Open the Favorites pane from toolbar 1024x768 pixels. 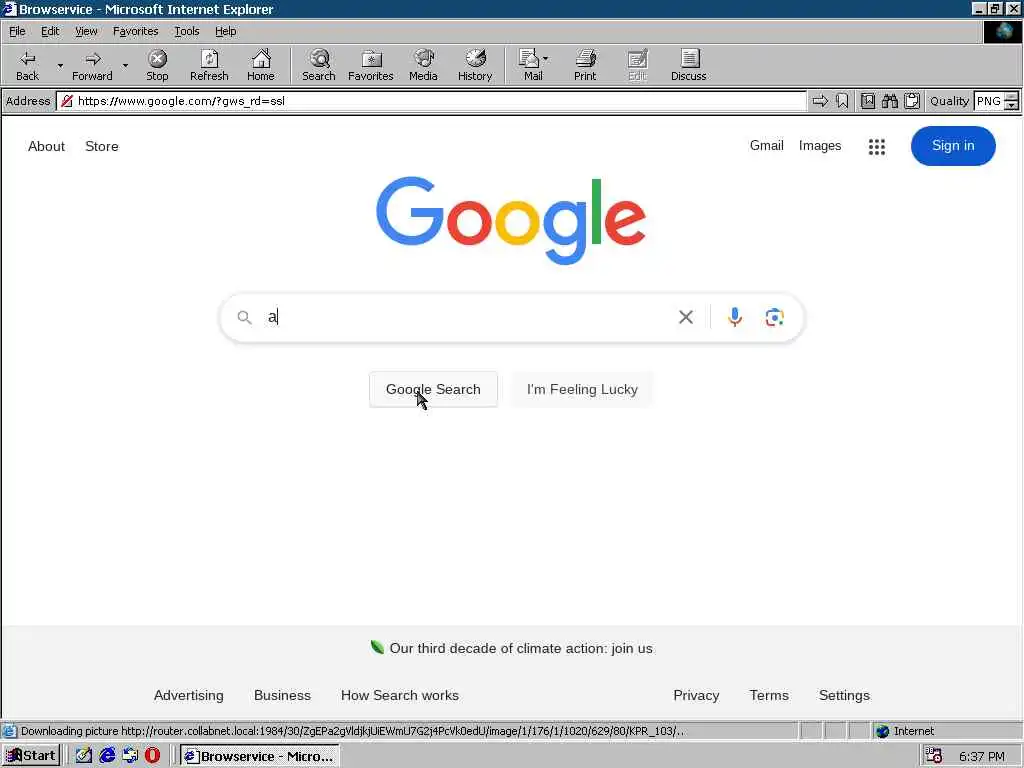pos(371,65)
